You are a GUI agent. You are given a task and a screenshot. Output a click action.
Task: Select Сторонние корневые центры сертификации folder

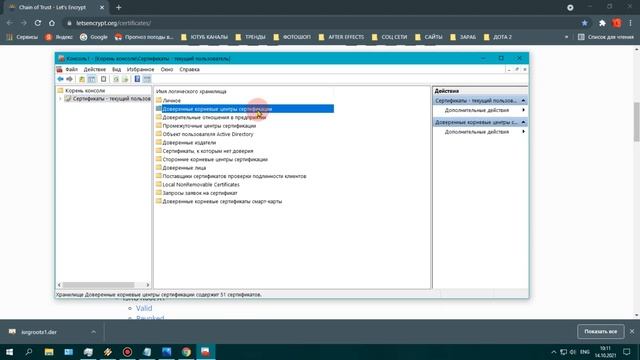point(212,160)
